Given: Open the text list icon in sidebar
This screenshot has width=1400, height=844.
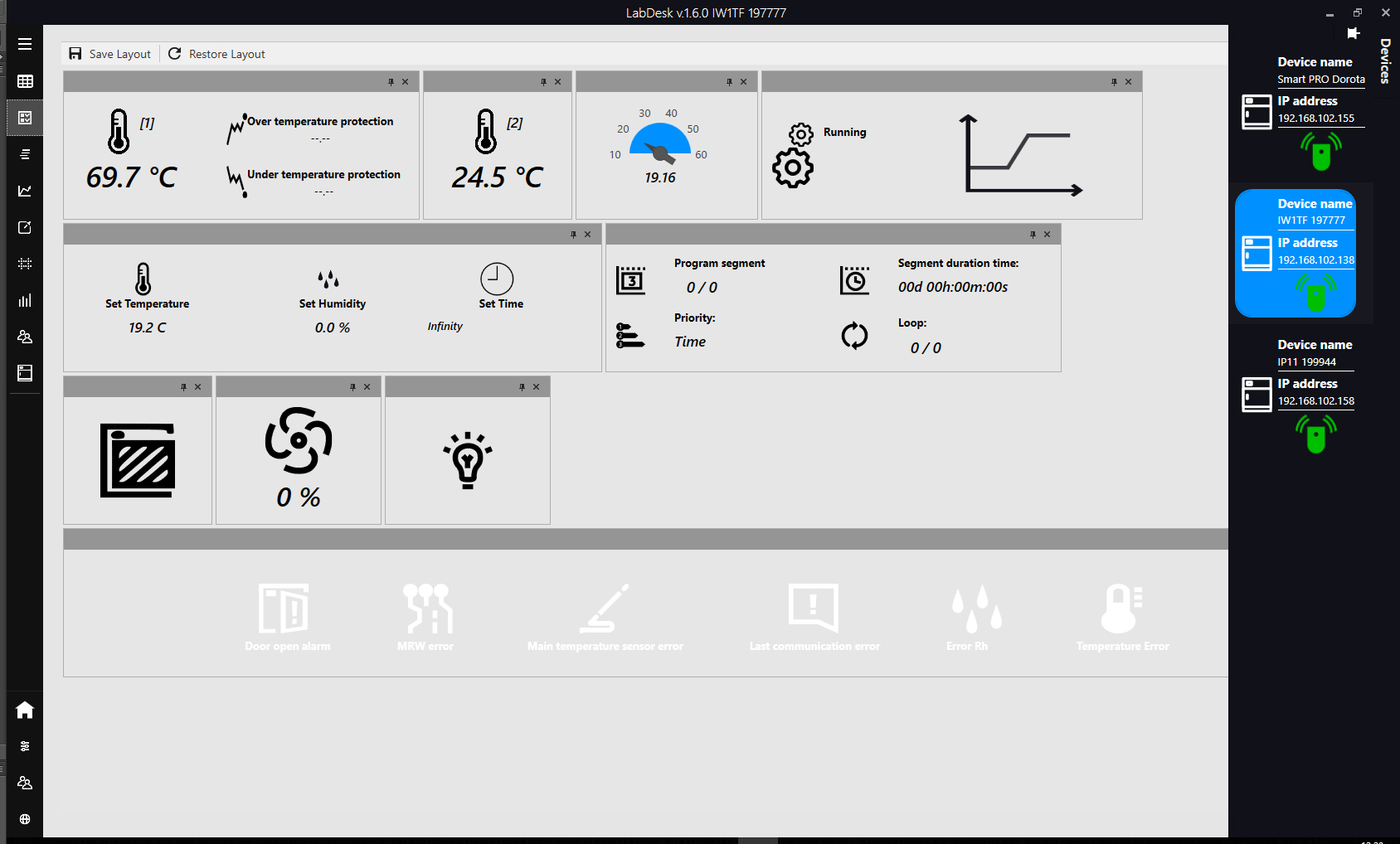Looking at the screenshot, I should pyautogui.click(x=25, y=154).
